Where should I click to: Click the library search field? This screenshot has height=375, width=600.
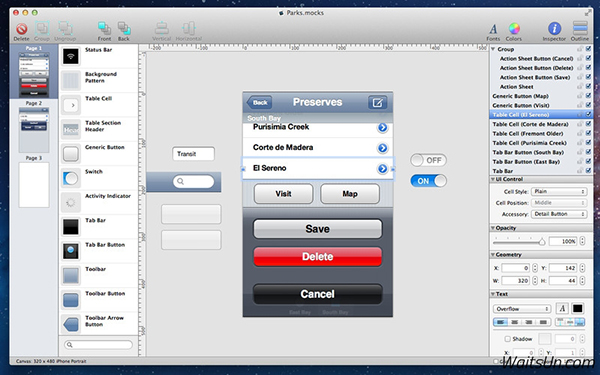click(x=98, y=344)
